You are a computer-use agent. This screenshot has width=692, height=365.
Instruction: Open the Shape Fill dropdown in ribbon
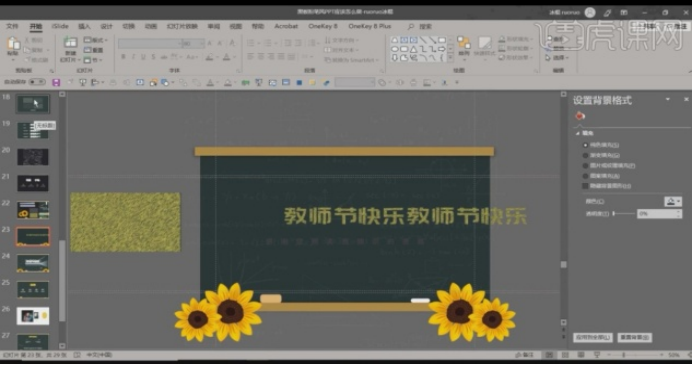(x=515, y=39)
